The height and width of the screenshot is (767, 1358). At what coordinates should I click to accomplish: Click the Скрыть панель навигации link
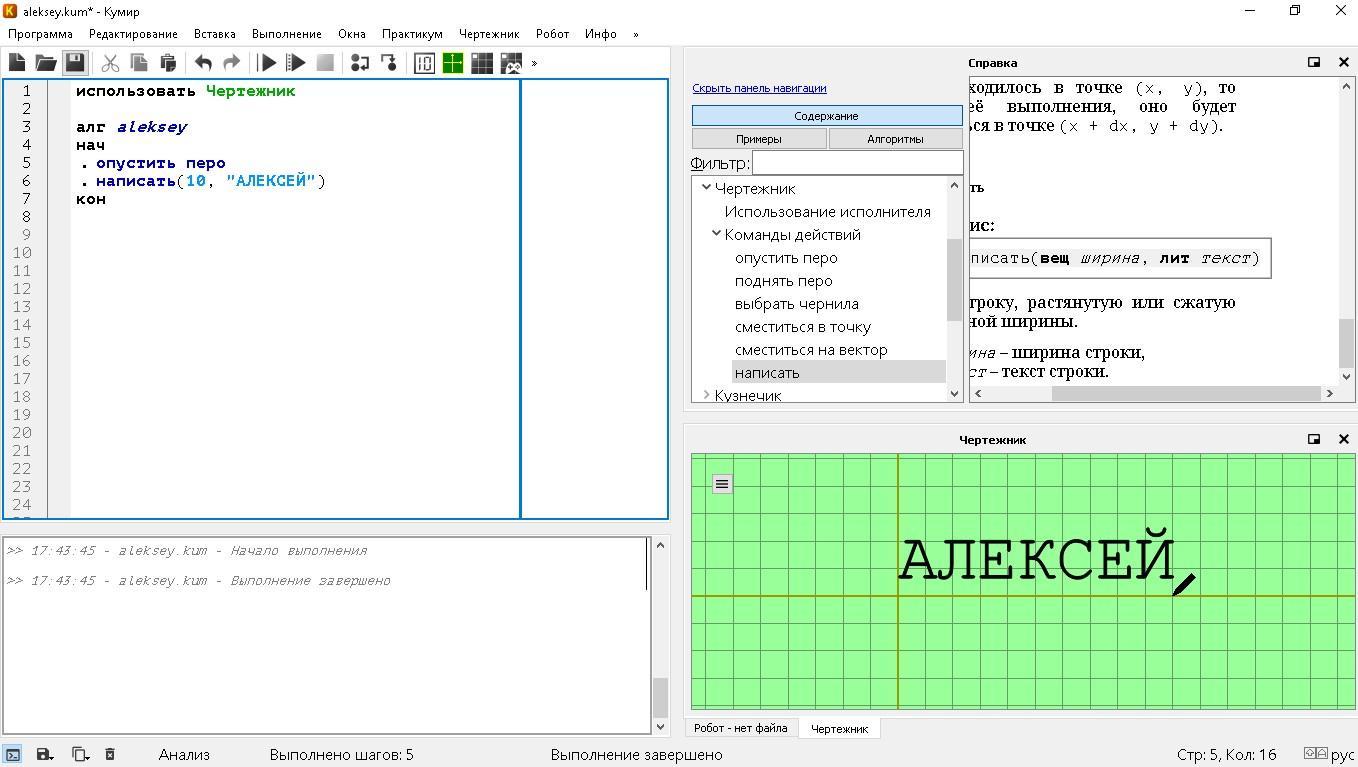click(x=759, y=88)
